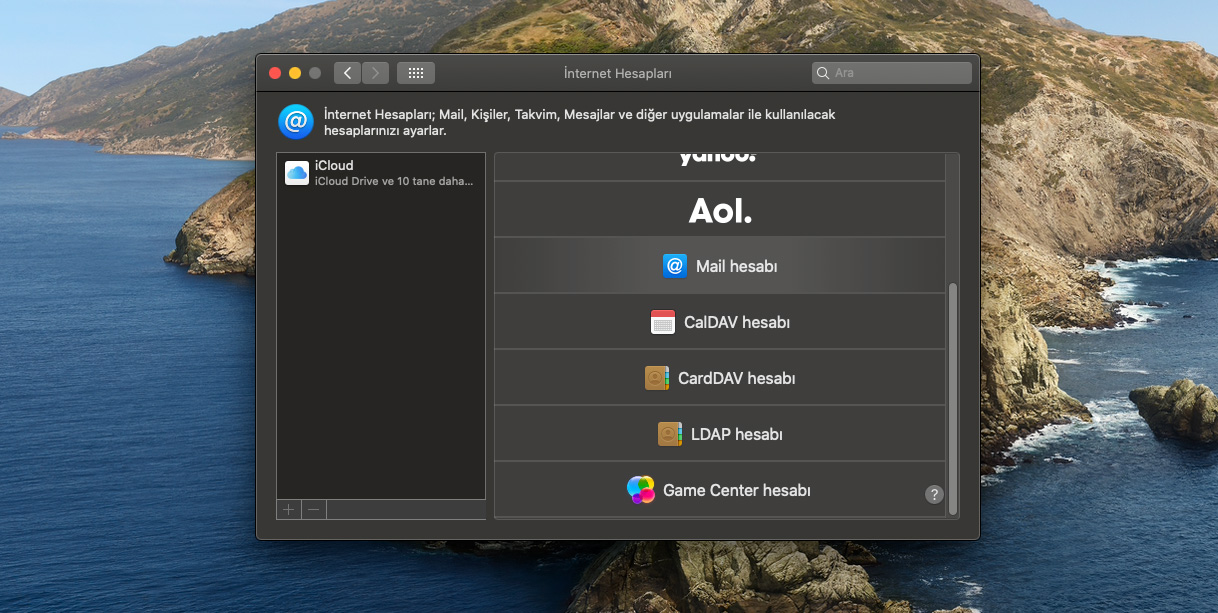Open help with the question mark button
1218x613 pixels.
point(934,494)
